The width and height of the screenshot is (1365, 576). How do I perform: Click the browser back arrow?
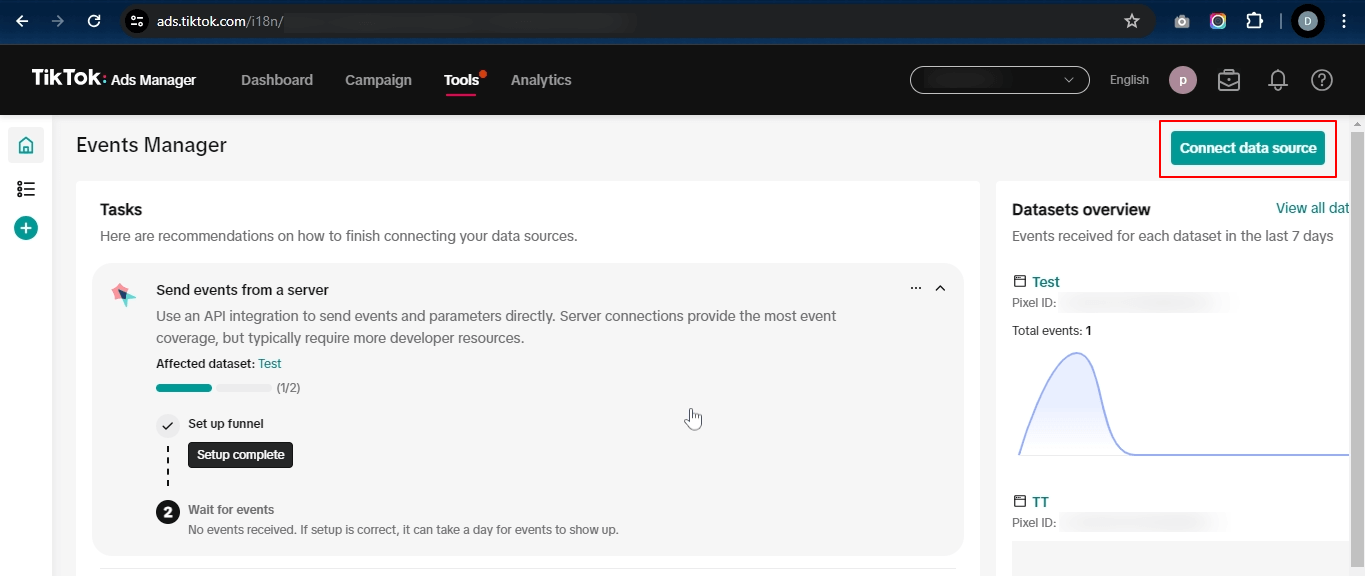pyautogui.click(x=22, y=21)
